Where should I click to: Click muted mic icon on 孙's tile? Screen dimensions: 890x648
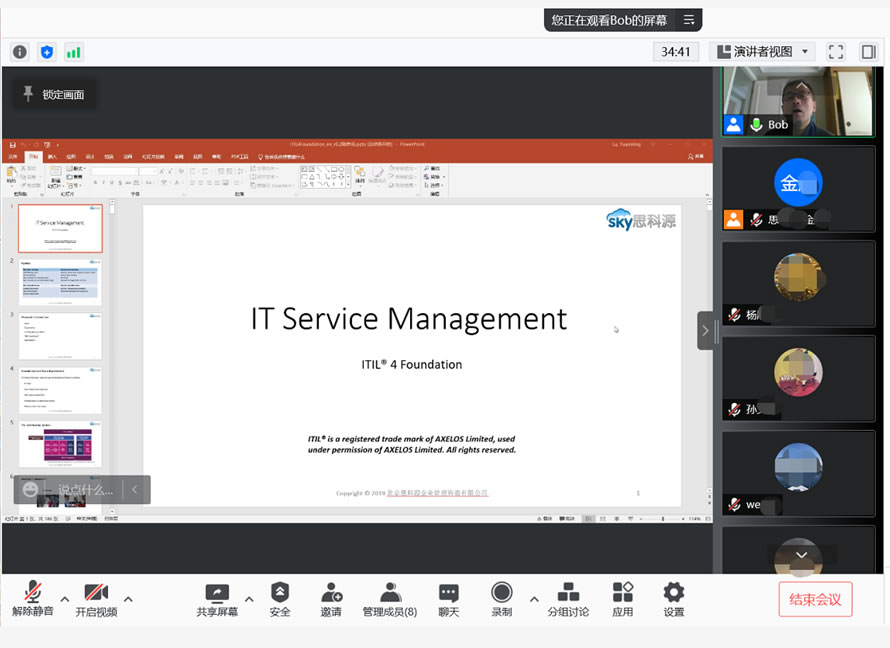tap(734, 409)
